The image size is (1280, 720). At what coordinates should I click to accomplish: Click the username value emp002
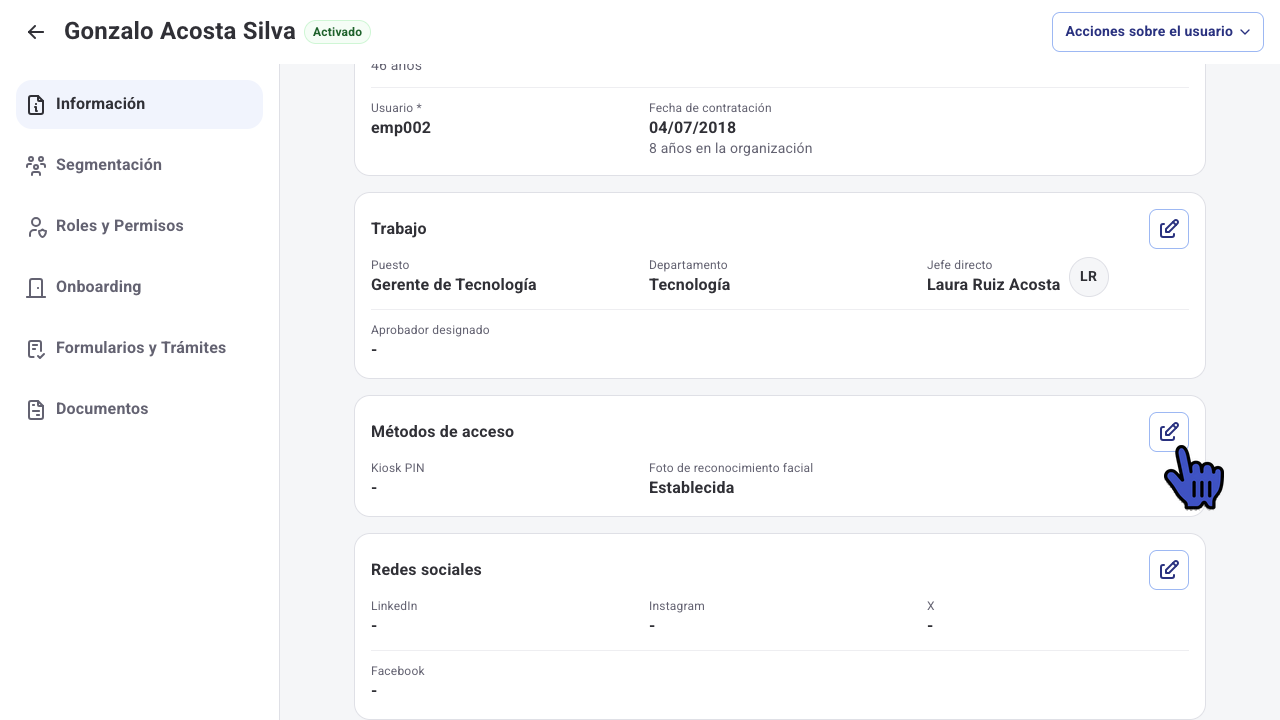[401, 128]
